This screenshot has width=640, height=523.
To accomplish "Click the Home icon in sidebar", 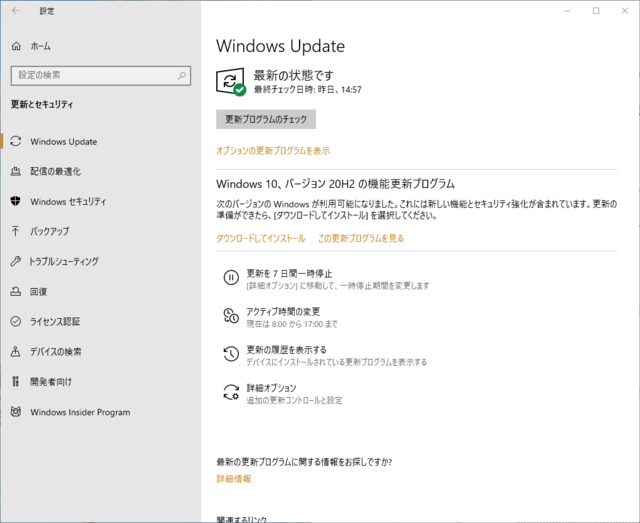I will (x=16, y=46).
